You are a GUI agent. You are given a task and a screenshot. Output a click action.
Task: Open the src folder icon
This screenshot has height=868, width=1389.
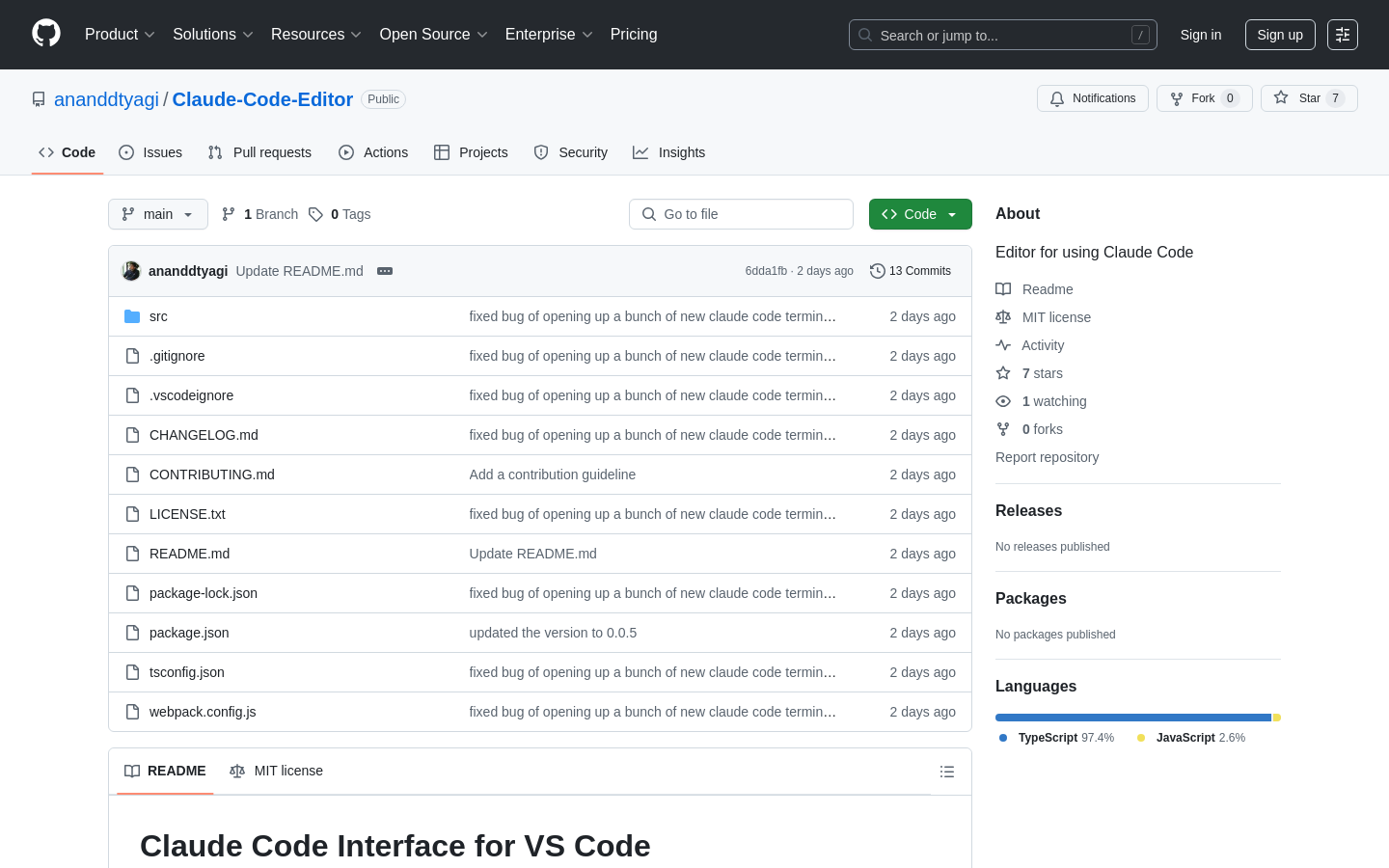click(132, 316)
